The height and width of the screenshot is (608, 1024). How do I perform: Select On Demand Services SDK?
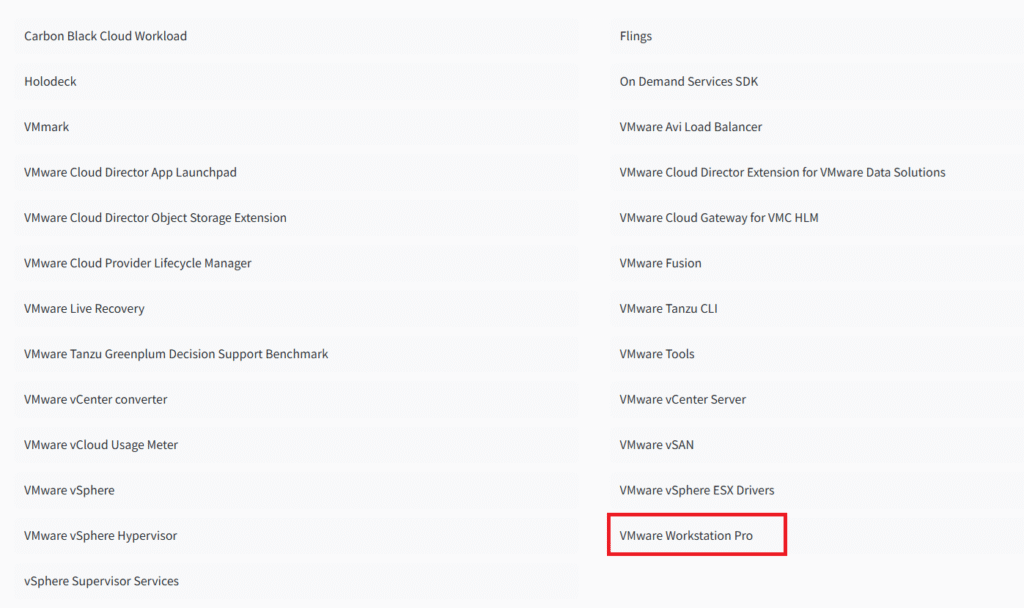[x=689, y=81]
